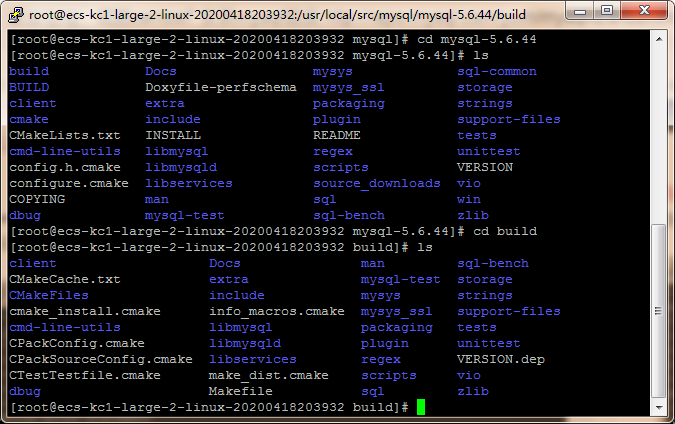Click 'CPackSourceConfig.cmake' file name
The height and width of the screenshot is (424, 675).
point(101,359)
